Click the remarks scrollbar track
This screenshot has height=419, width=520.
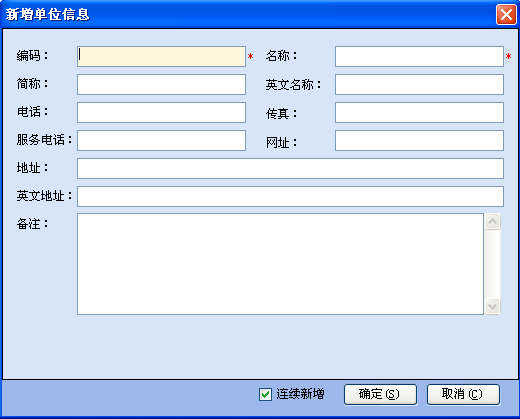pos(493,264)
